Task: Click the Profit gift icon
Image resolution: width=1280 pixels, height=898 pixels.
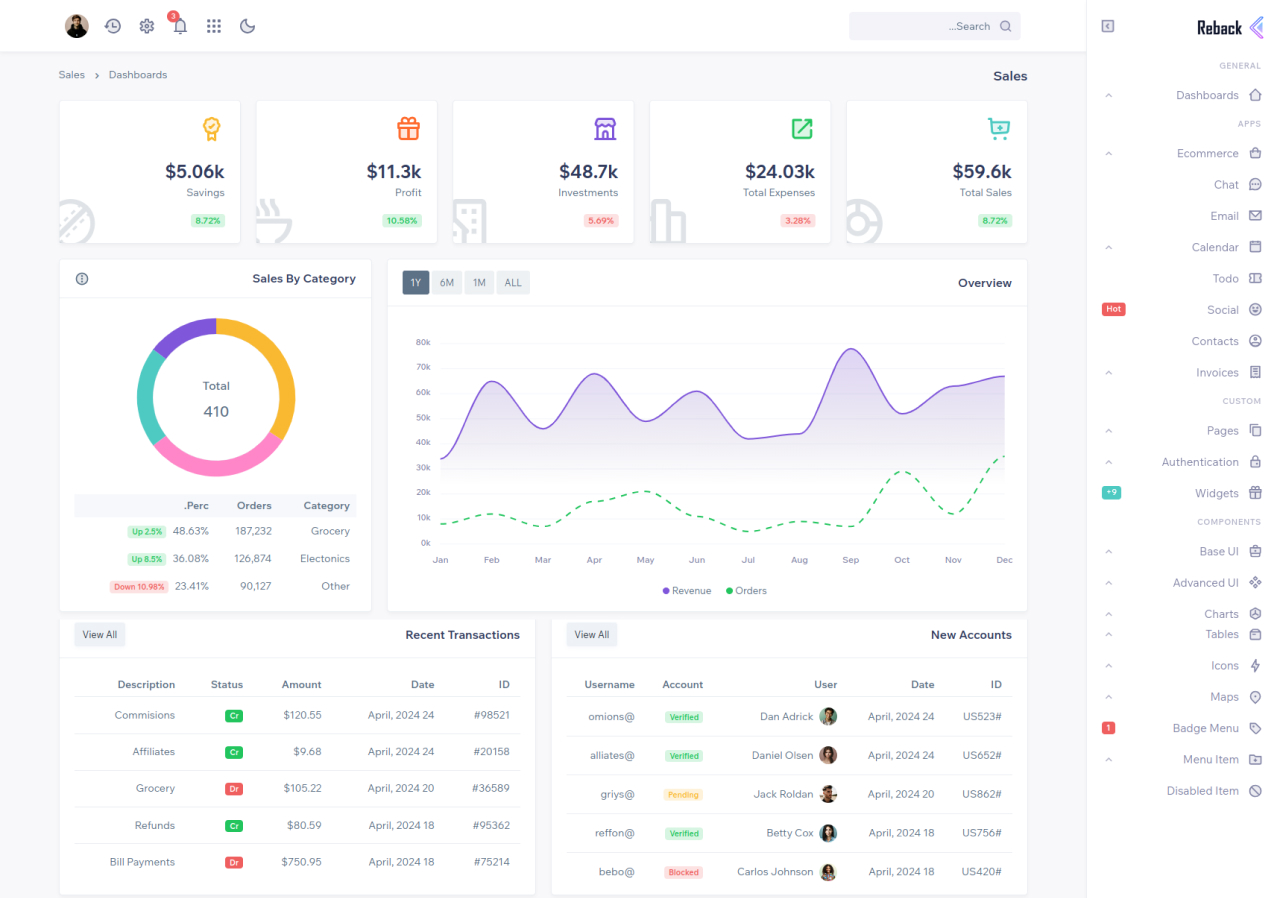Action: 408,128
